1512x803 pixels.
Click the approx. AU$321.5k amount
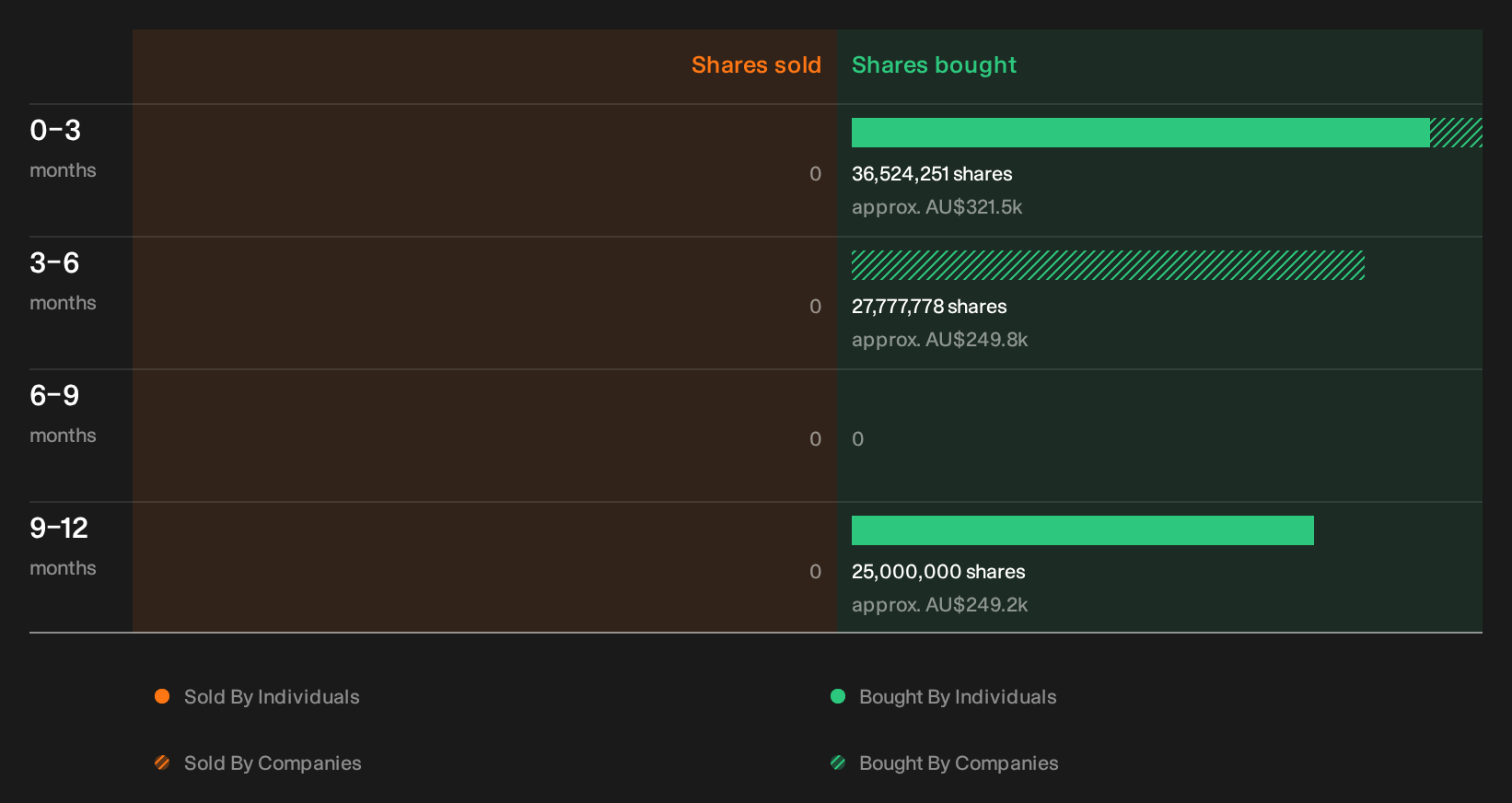tap(937, 207)
